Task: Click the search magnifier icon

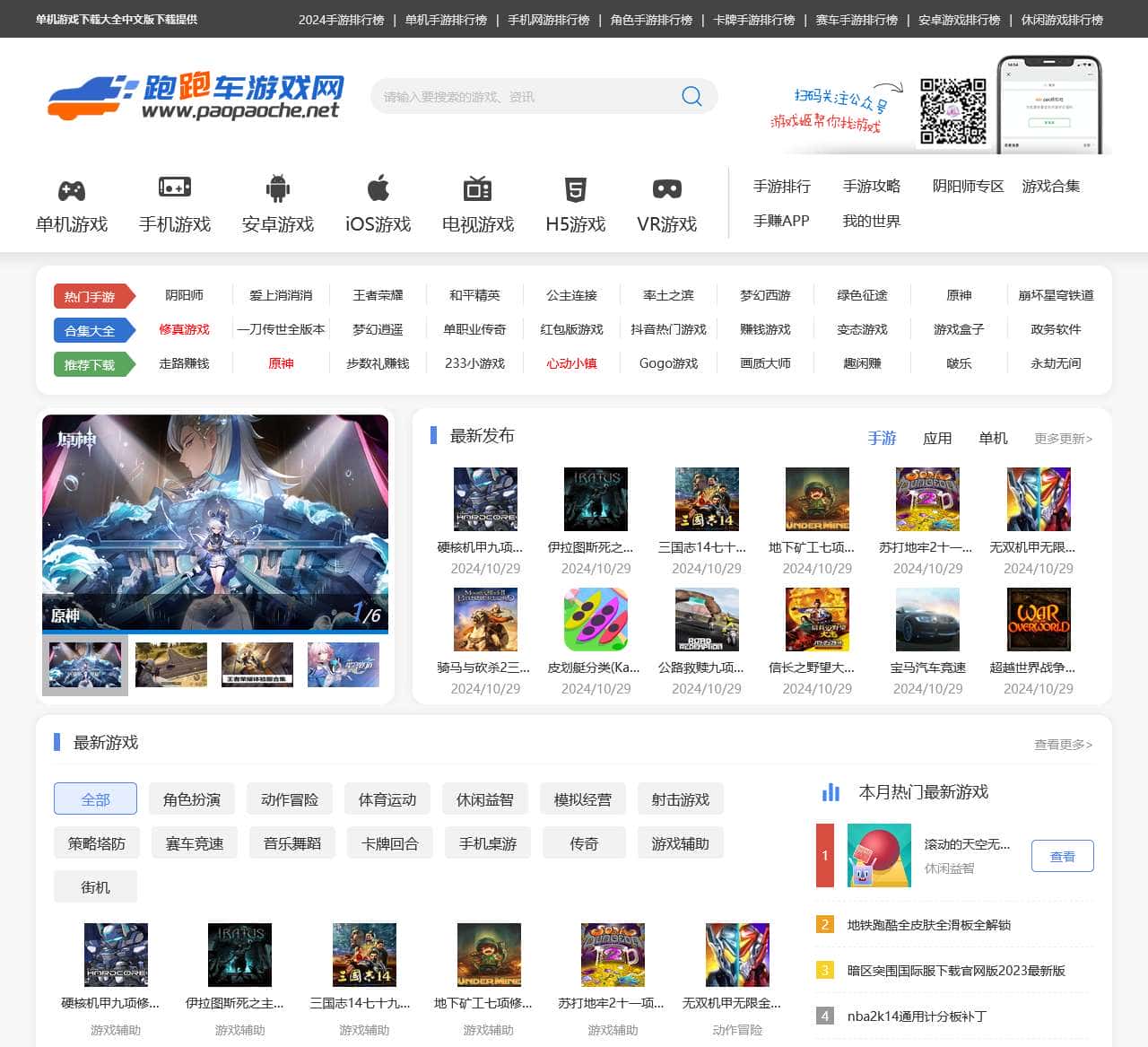Action: [x=691, y=96]
